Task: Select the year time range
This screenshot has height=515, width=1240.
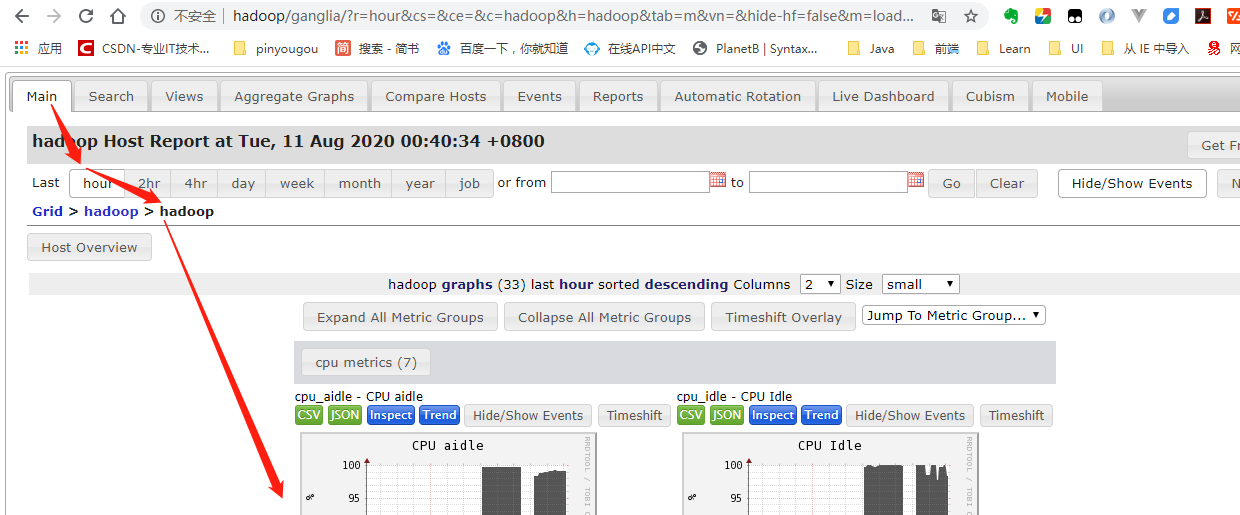Action: (x=420, y=183)
